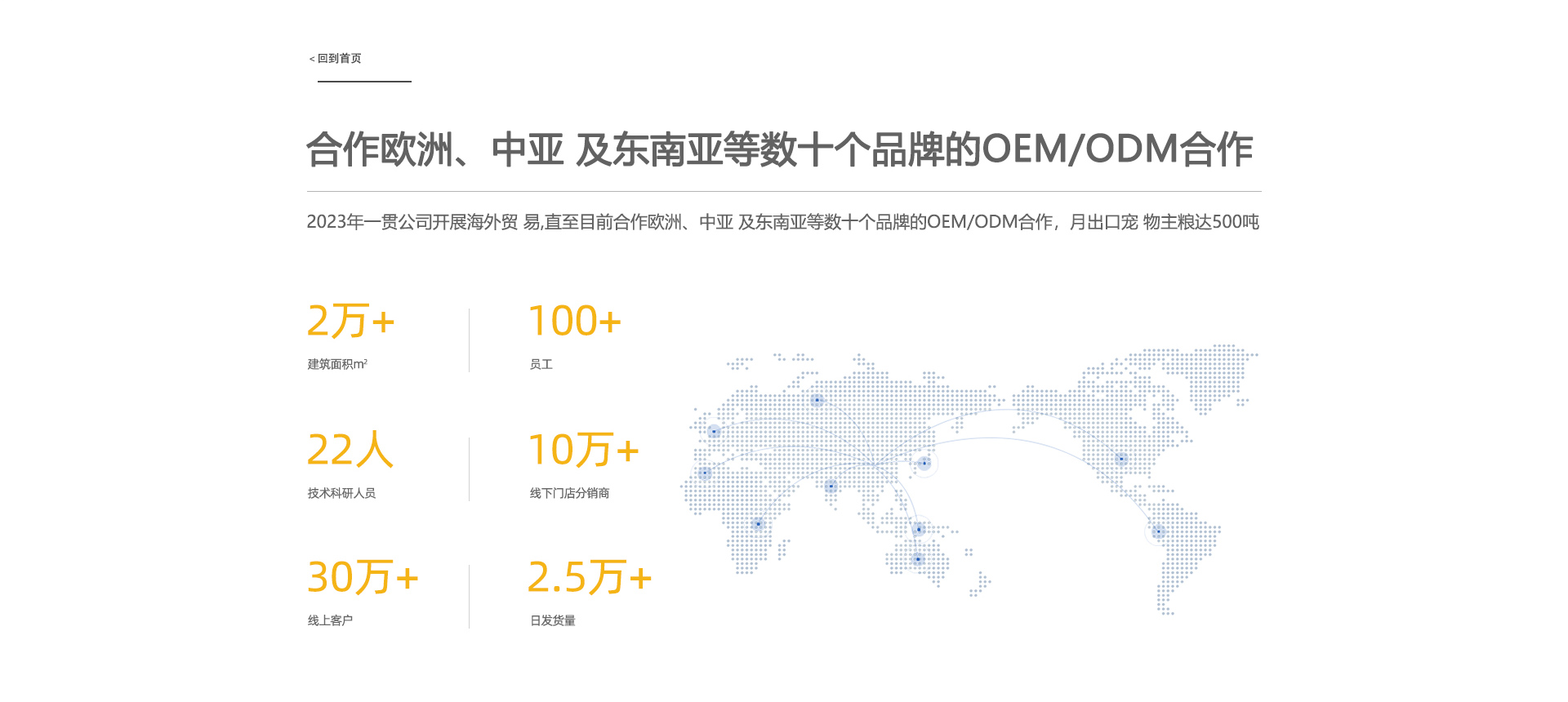Screen dimensions: 1568x702
Task: Click the China hub where route arcs converge
Action: coord(875,464)
